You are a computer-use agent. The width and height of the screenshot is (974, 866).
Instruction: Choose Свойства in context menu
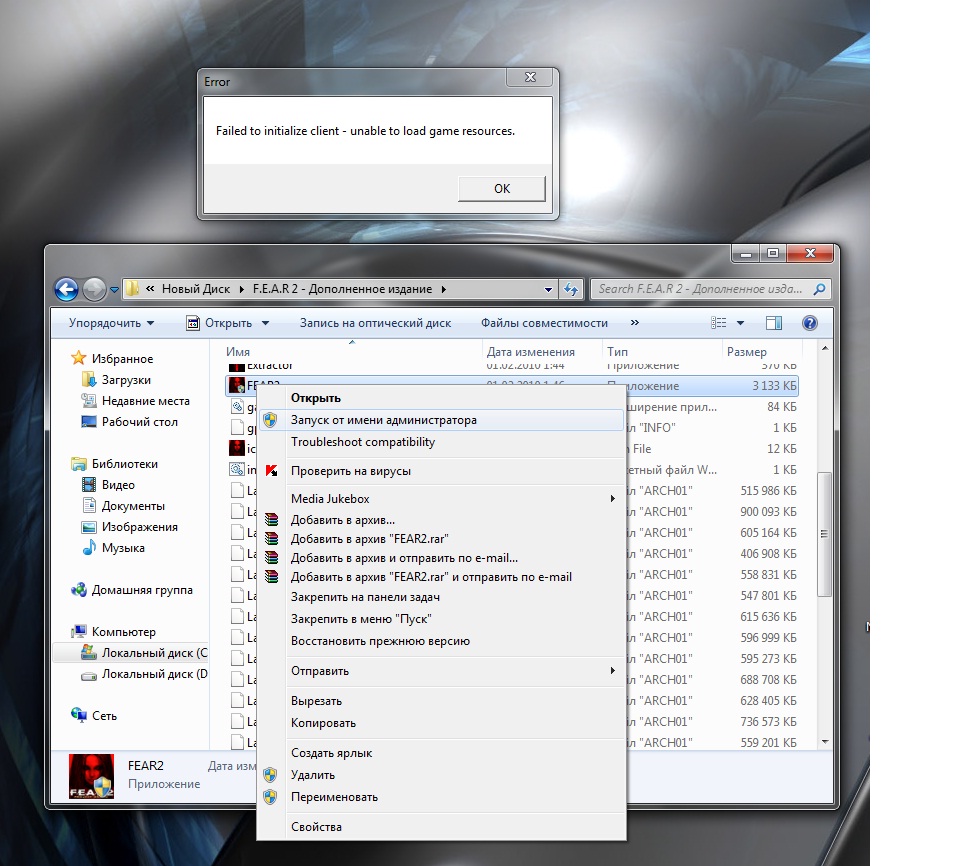(442, 827)
